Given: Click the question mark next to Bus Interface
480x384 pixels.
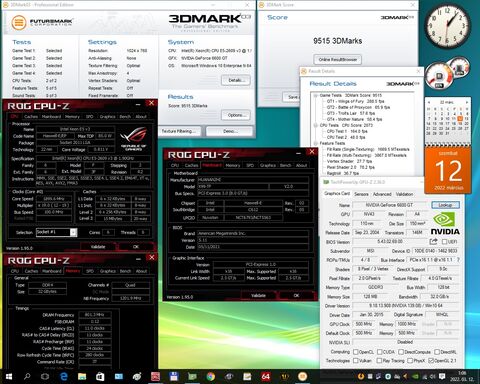Looking at the screenshot, I should (458, 260).
